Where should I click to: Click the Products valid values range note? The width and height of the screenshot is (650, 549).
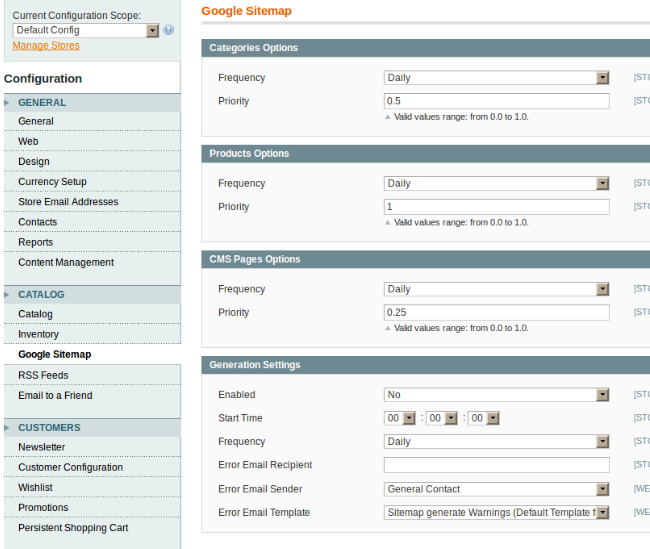(x=461, y=223)
